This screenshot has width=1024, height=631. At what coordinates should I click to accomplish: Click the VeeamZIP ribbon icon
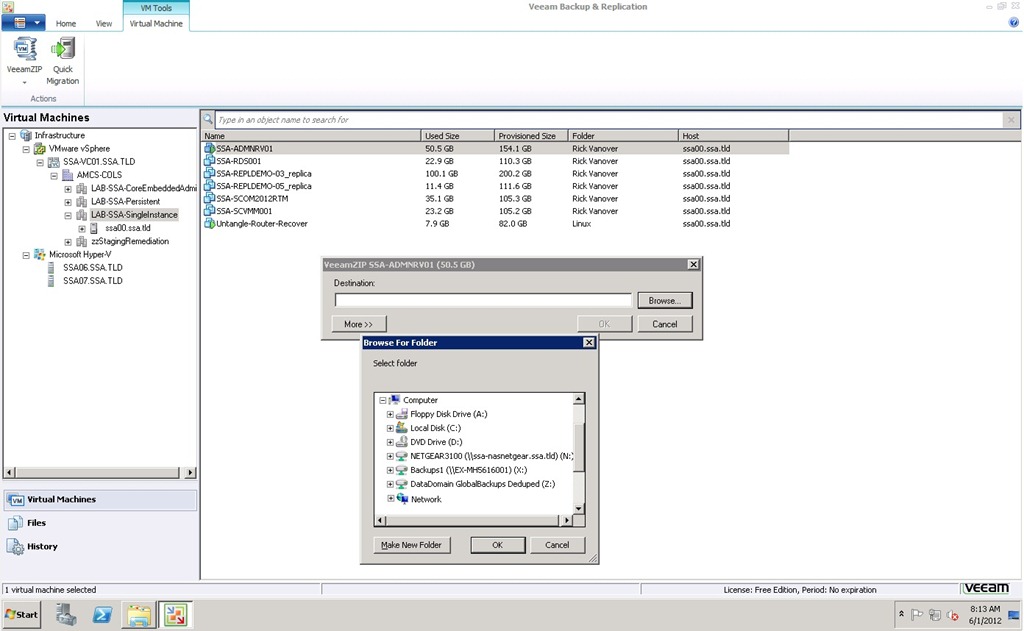click(25, 49)
